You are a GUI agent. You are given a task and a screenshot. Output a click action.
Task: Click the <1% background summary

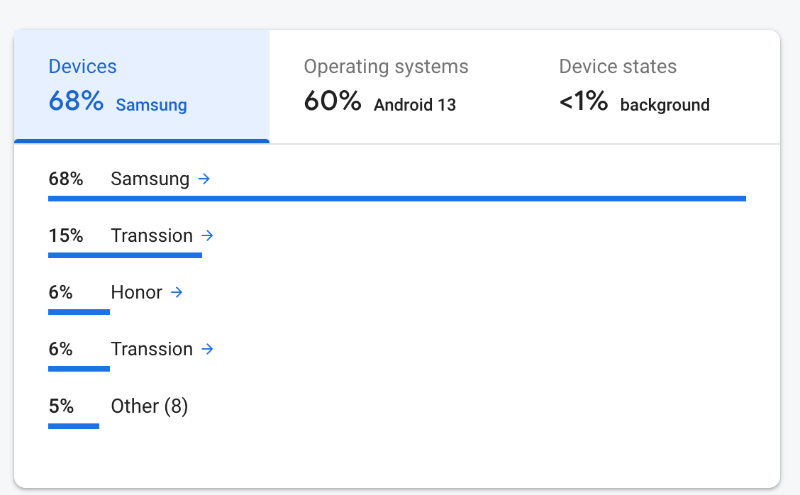click(x=634, y=102)
